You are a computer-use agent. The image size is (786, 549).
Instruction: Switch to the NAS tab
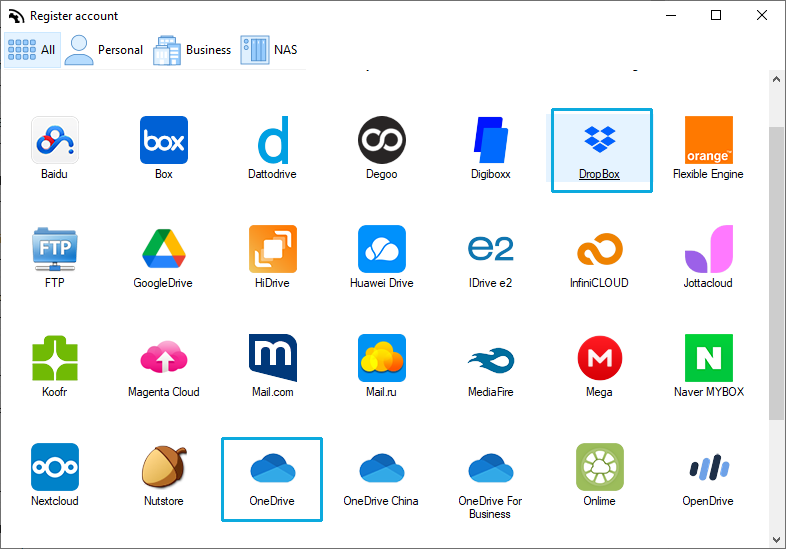tap(269, 50)
